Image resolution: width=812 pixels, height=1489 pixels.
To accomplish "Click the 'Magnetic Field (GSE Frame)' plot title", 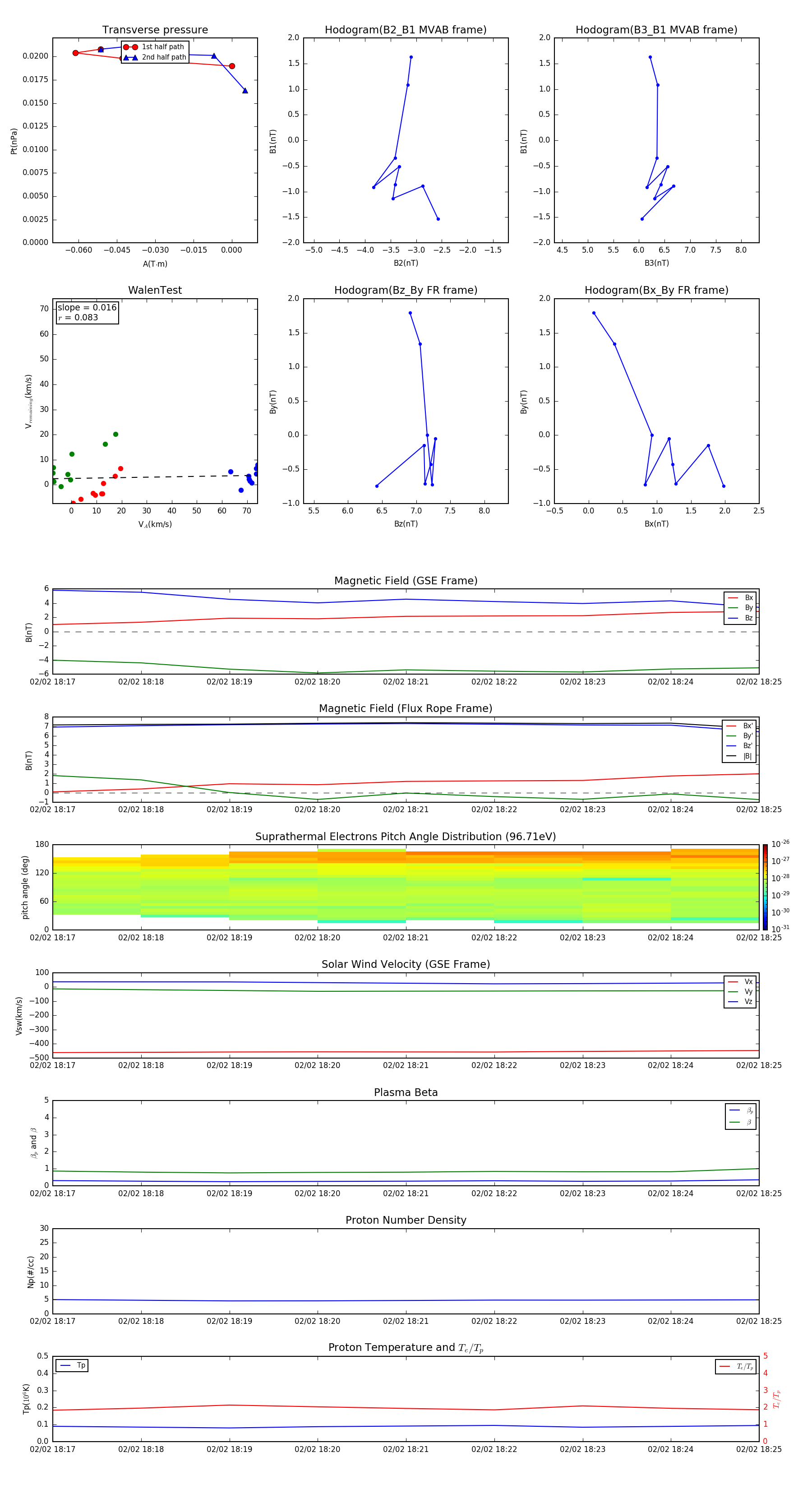I will (x=406, y=581).
